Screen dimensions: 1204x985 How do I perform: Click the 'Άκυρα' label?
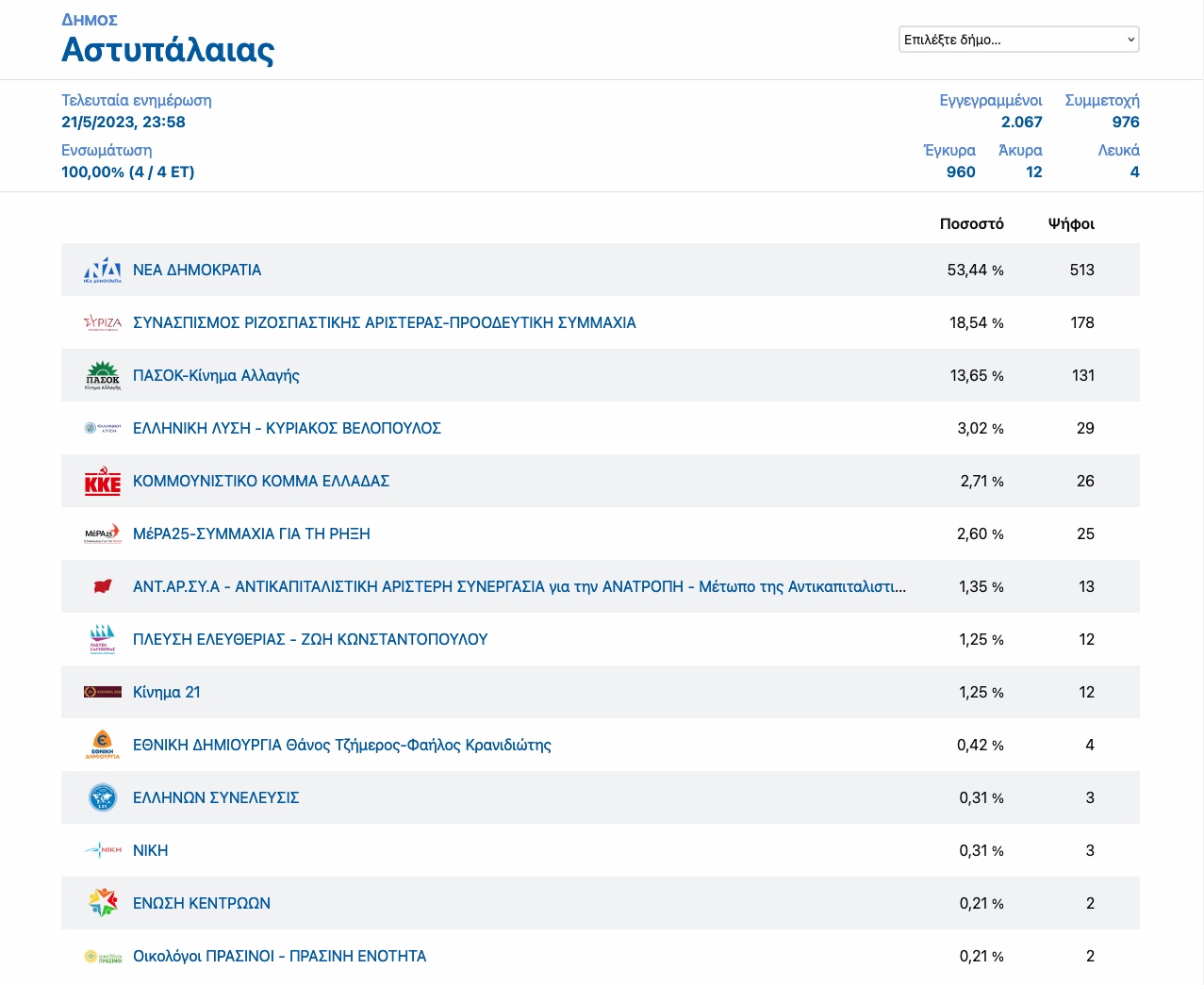click(1020, 150)
